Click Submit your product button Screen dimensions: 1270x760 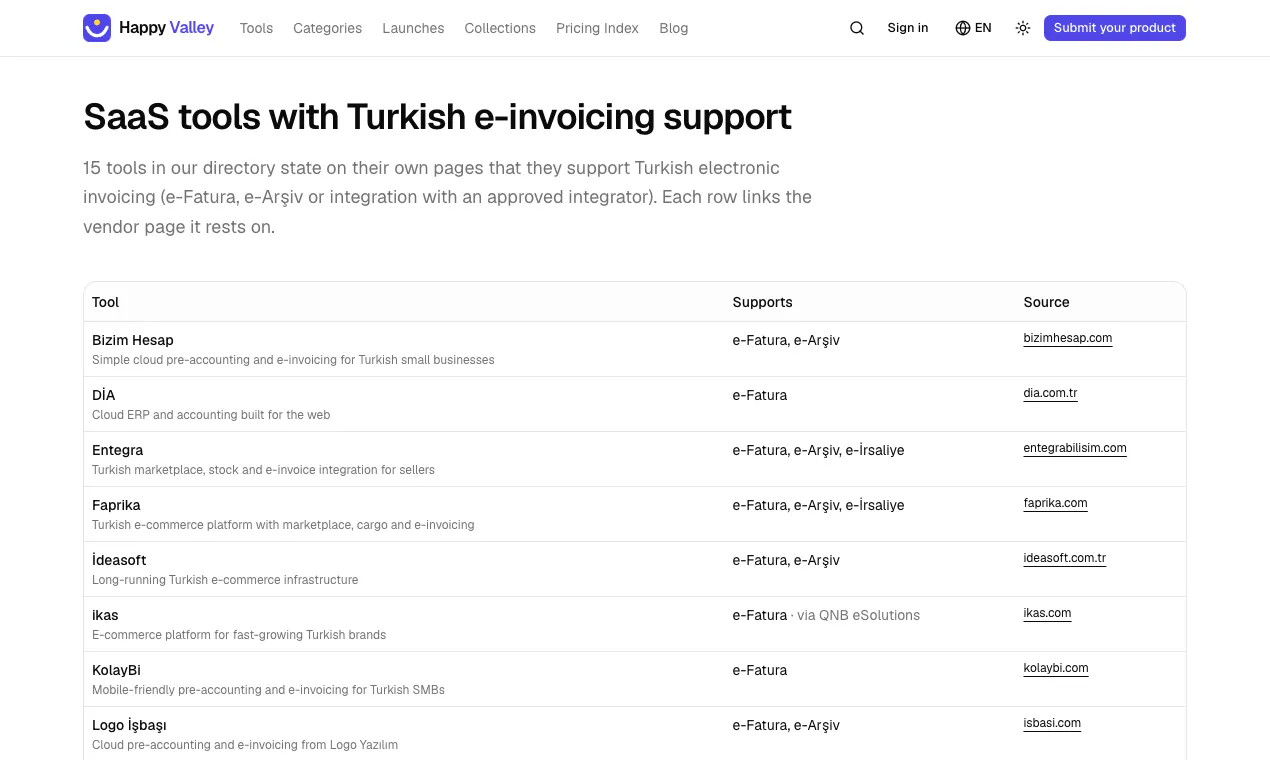(x=1115, y=28)
